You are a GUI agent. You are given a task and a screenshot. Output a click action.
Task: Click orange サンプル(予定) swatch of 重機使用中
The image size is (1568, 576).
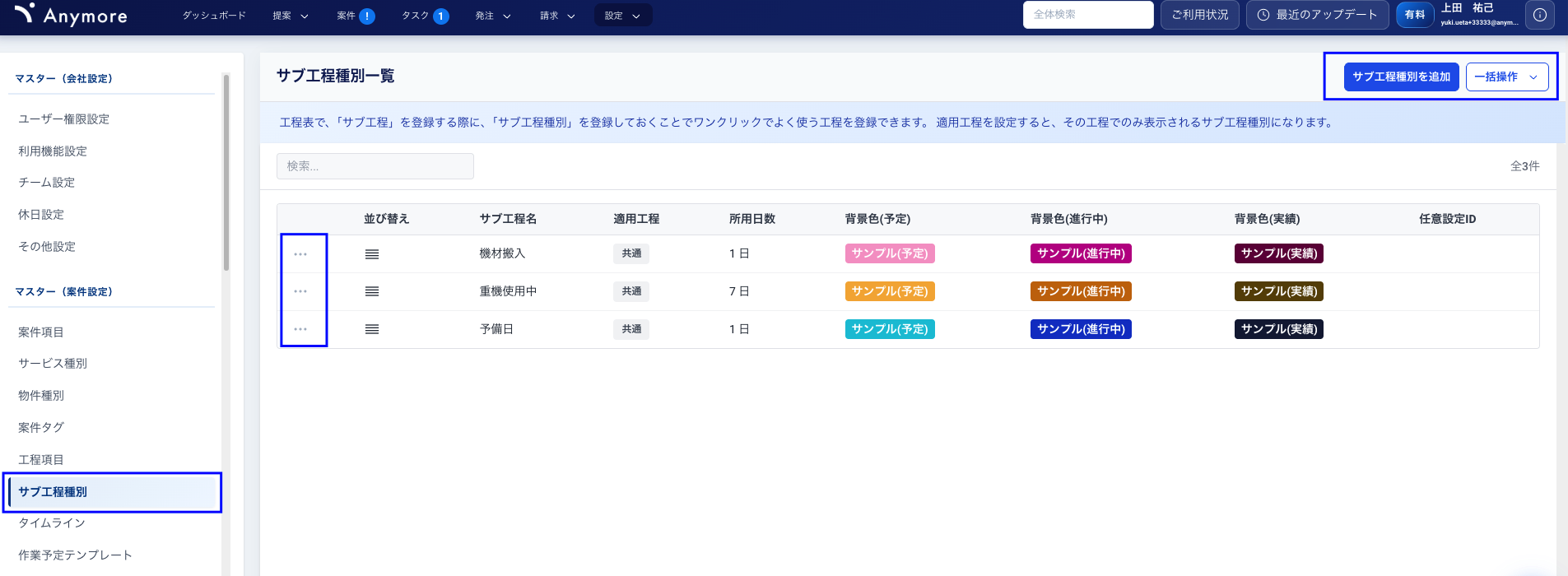coord(890,291)
